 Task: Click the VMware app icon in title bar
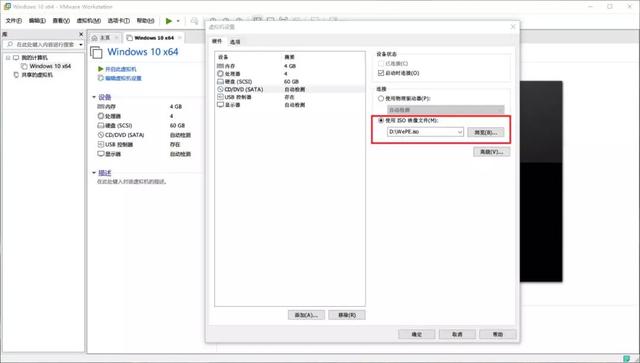[7, 7]
